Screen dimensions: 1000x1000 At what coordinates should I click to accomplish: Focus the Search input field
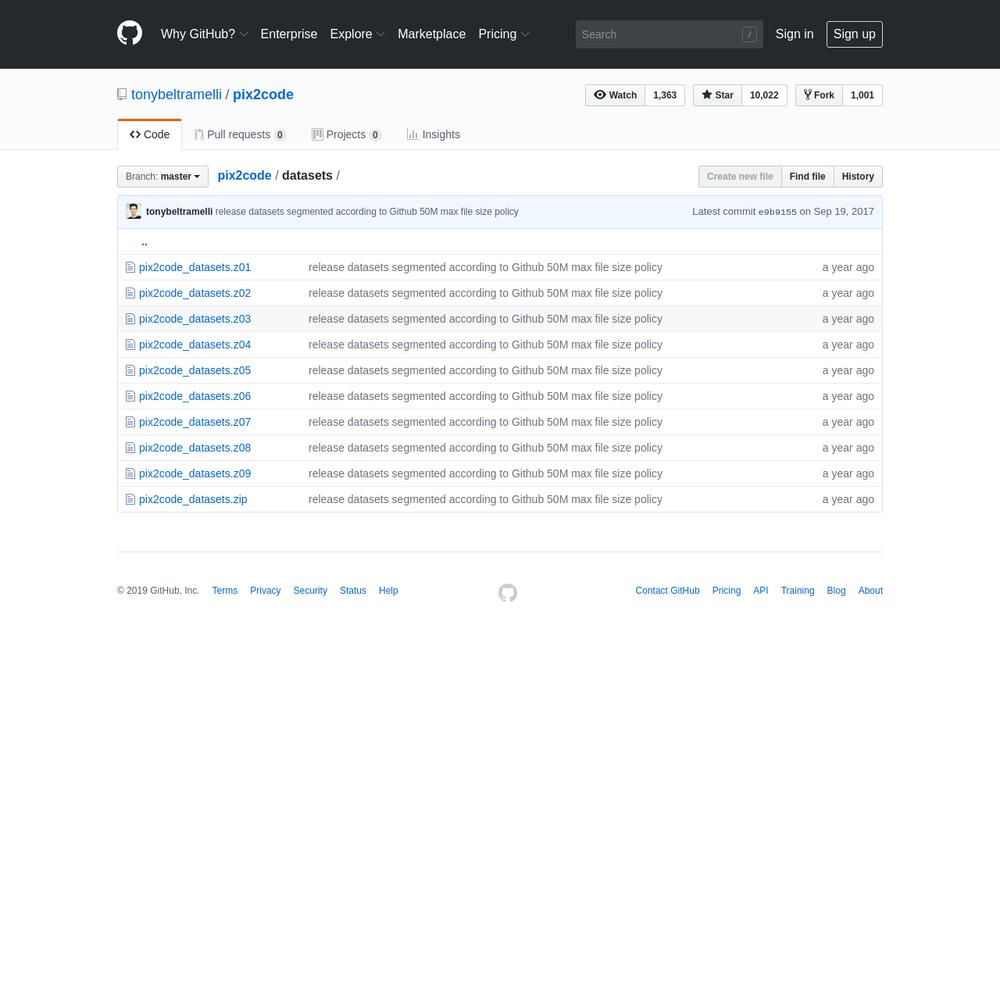coord(669,34)
